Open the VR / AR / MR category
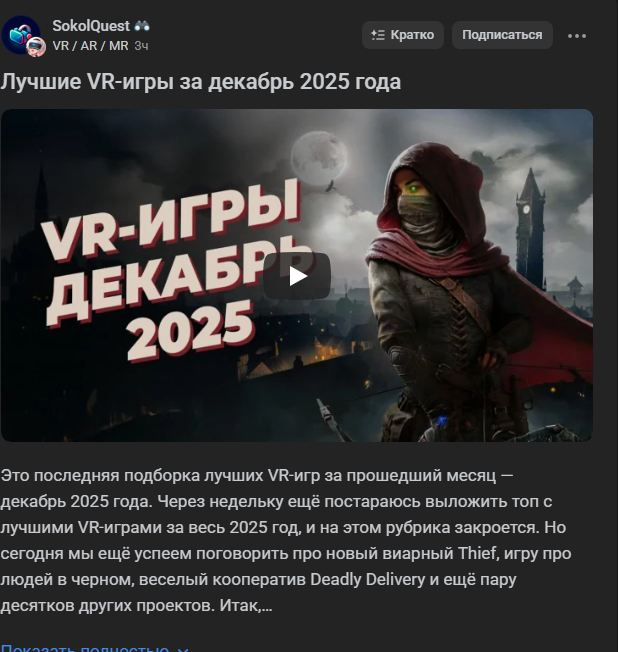 (90, 46)
